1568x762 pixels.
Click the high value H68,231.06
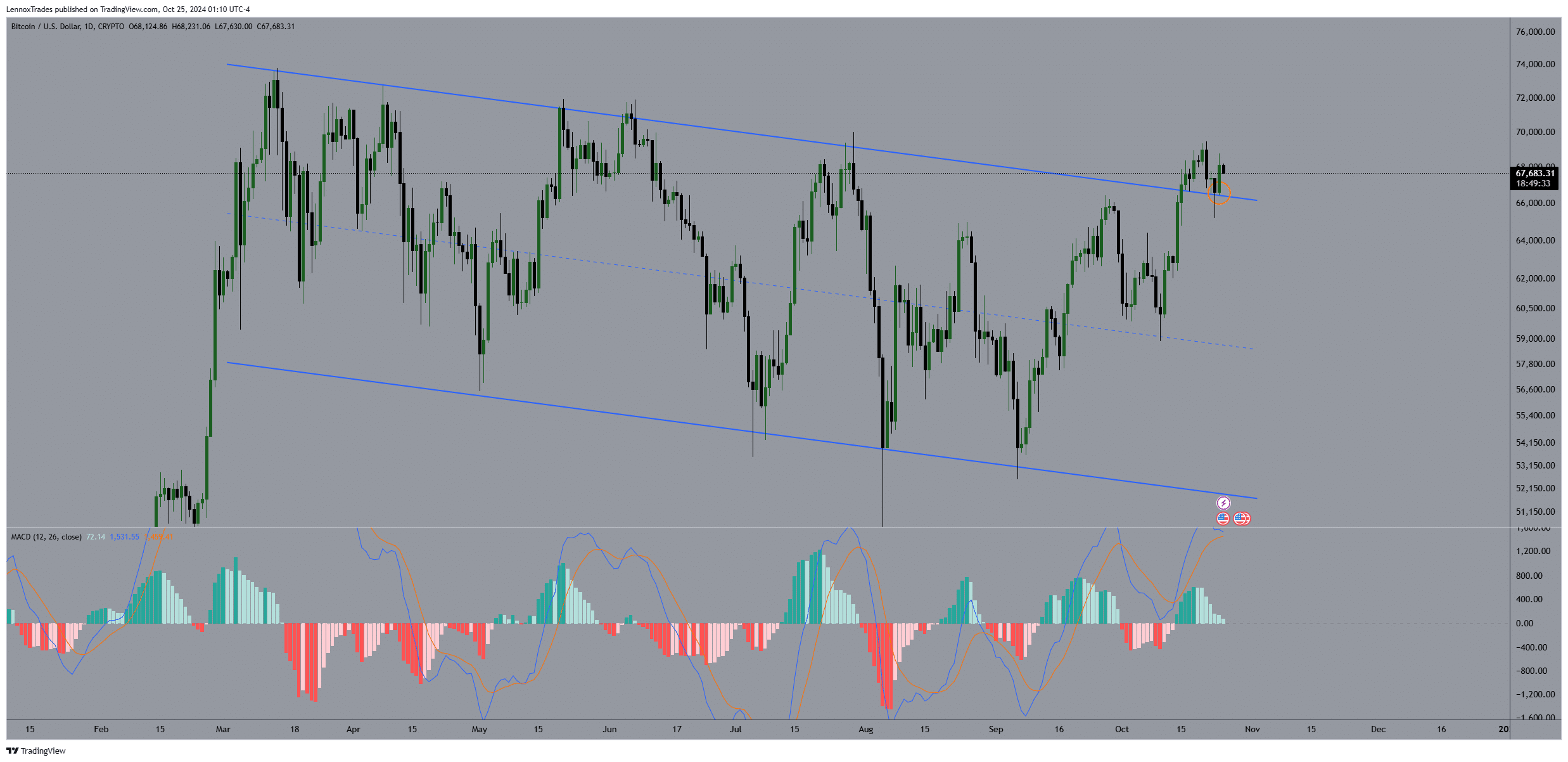pyautogui.click(x=191, y=27)
